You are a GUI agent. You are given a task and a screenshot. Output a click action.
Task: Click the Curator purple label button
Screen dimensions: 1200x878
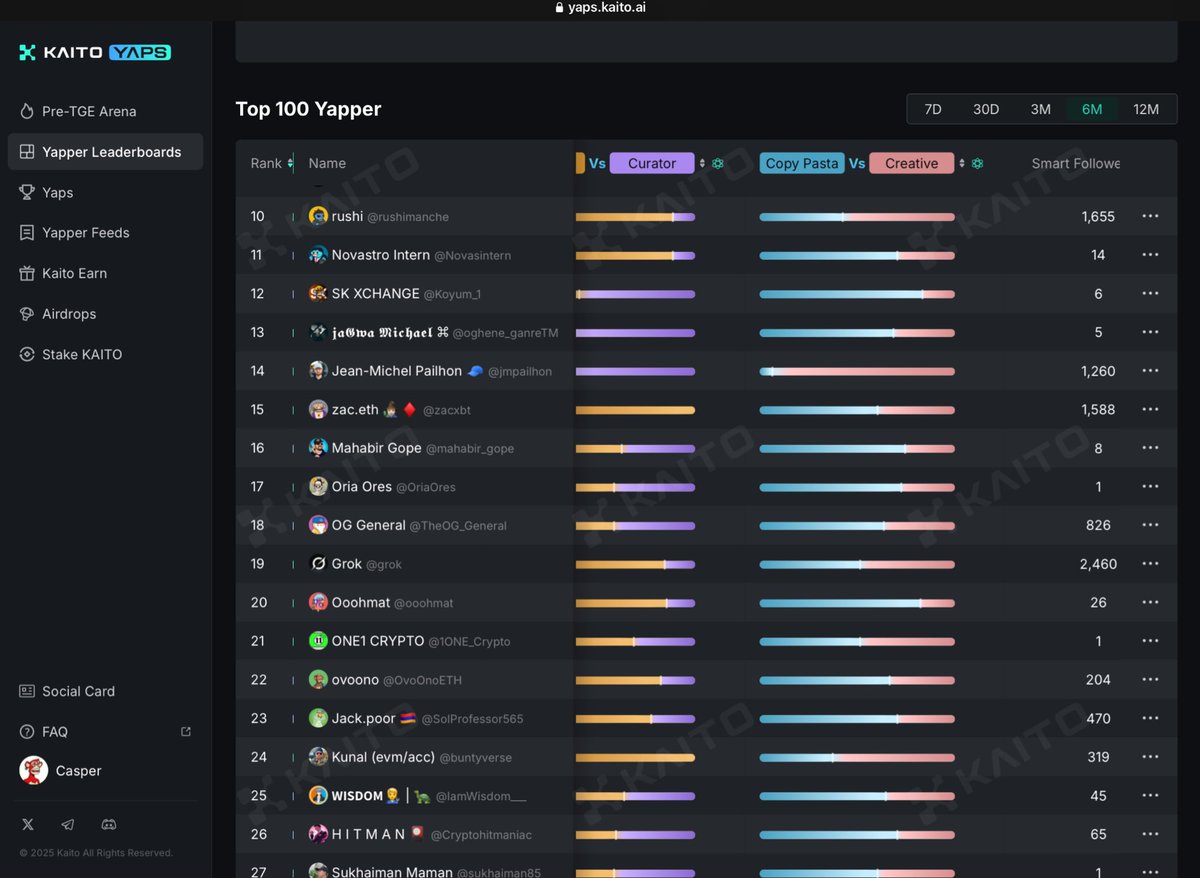(x=652, y=163)
